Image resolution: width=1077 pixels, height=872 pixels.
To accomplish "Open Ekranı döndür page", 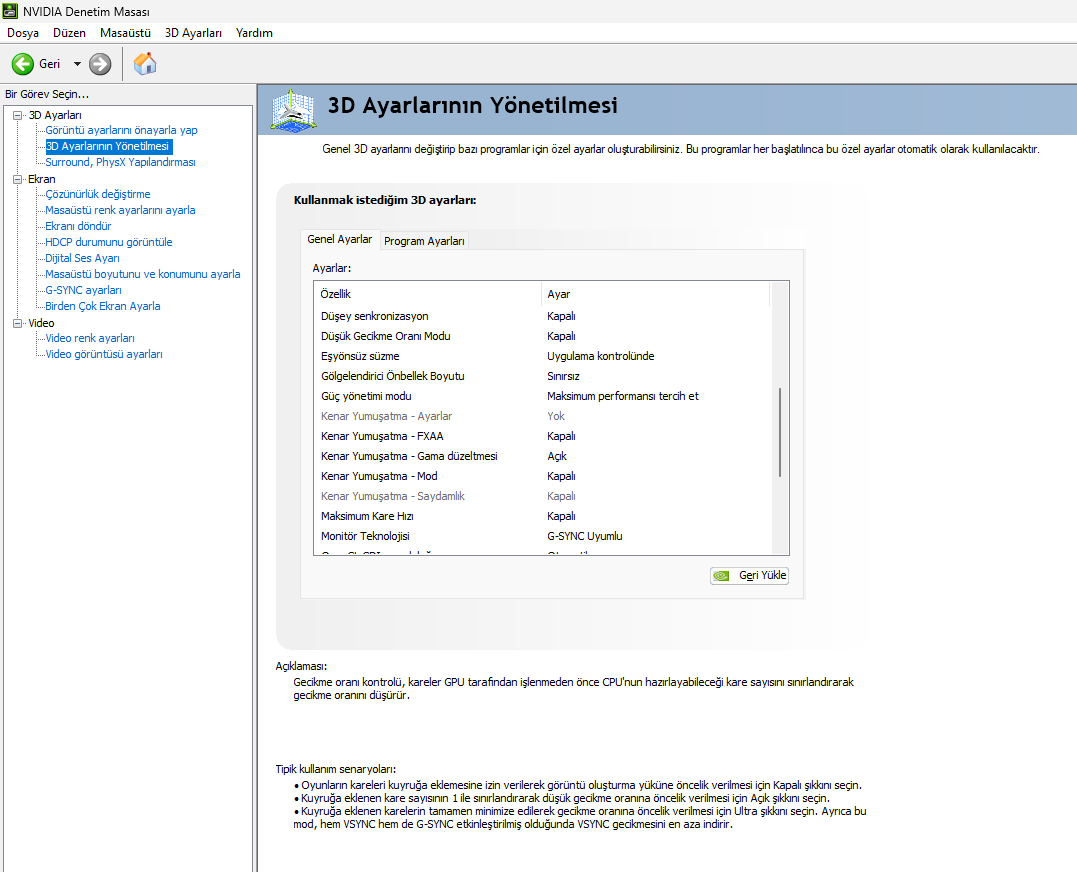I will tap(78, 227).
